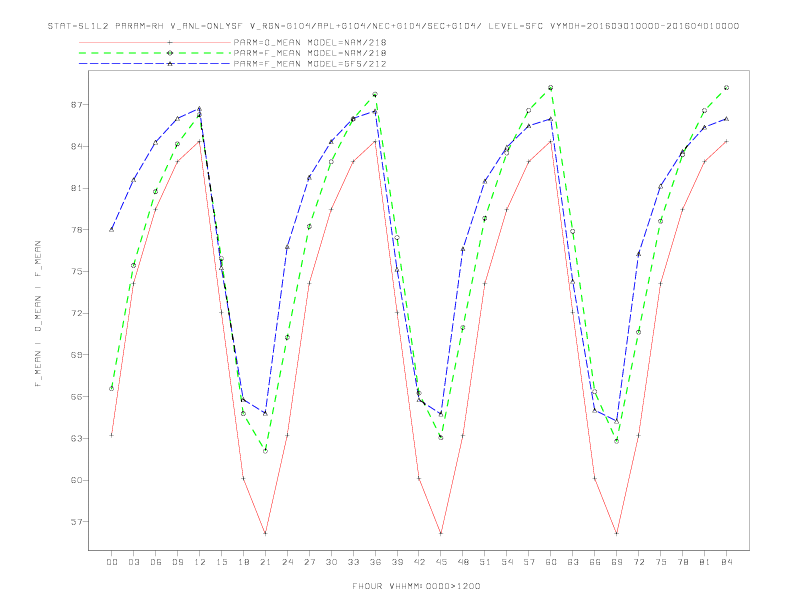Image resolution: width=792 pixels, height=612 pixels.
Task: Click x-axis hour label 39
Action: point(397,562)
